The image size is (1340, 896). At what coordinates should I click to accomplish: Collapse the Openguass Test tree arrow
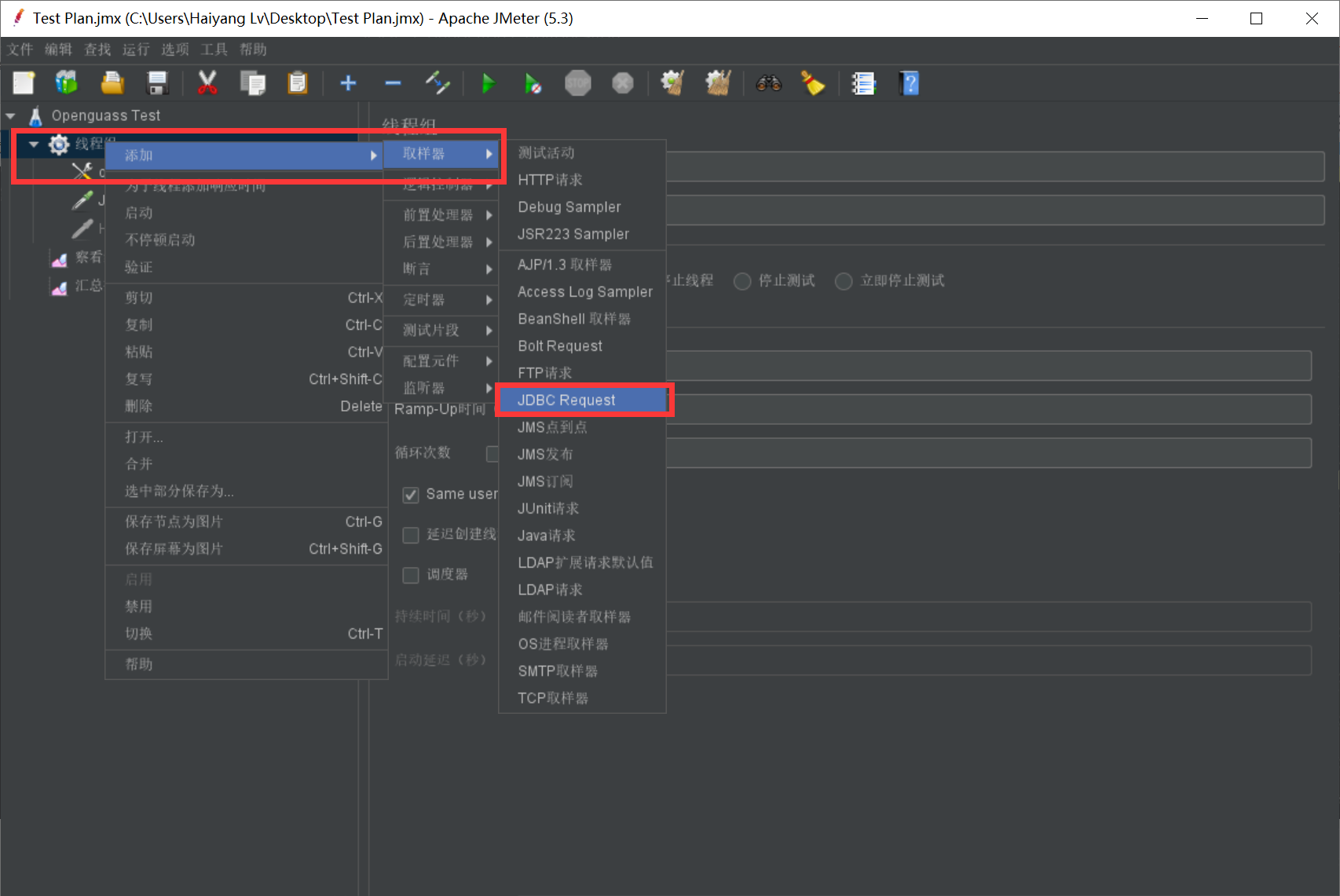tap(10, 115)
